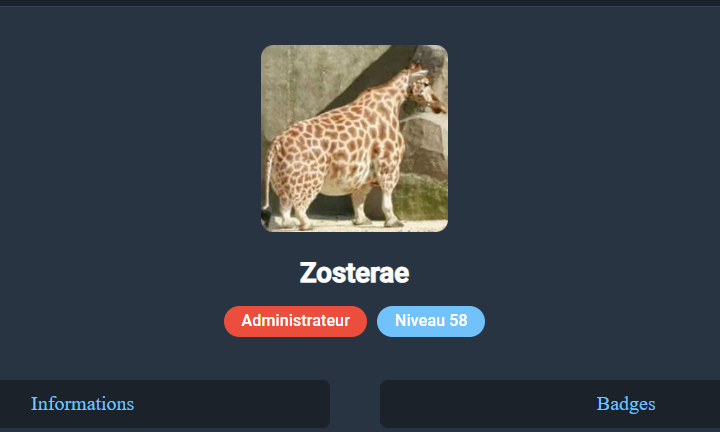Click the dark header bar at the top
720x432 pixels.
click(x=360, y=3)
